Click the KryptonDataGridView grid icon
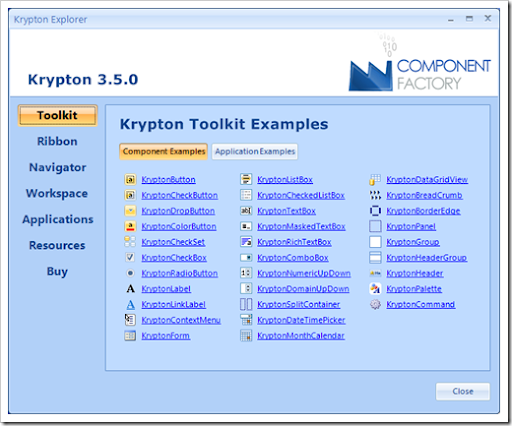Viewport: 512px width, 426px height. point(375,180)
